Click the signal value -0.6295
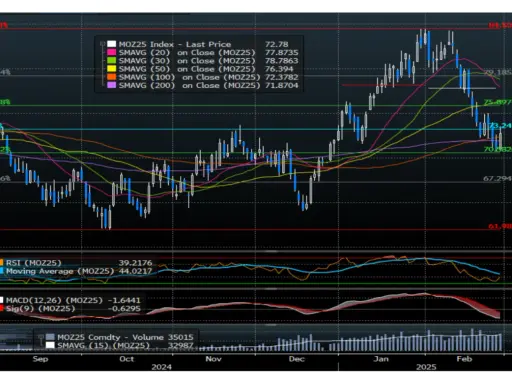The image size is (512, 384). click(124, 308)
